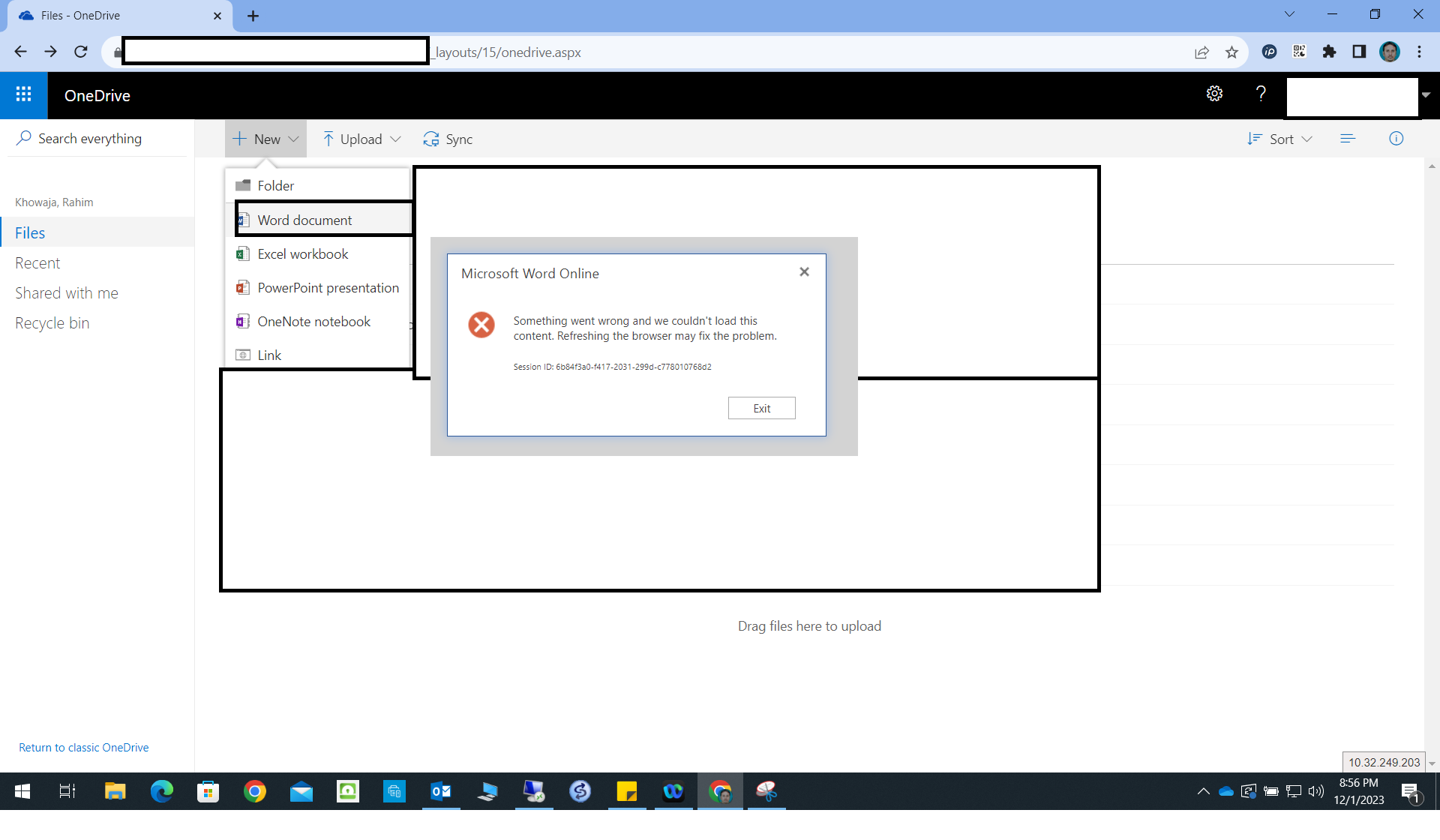The height and width of the screenshot is (840, 1440).
Task: Open the Office app launcher waffle icon
Action: [23, 94]
